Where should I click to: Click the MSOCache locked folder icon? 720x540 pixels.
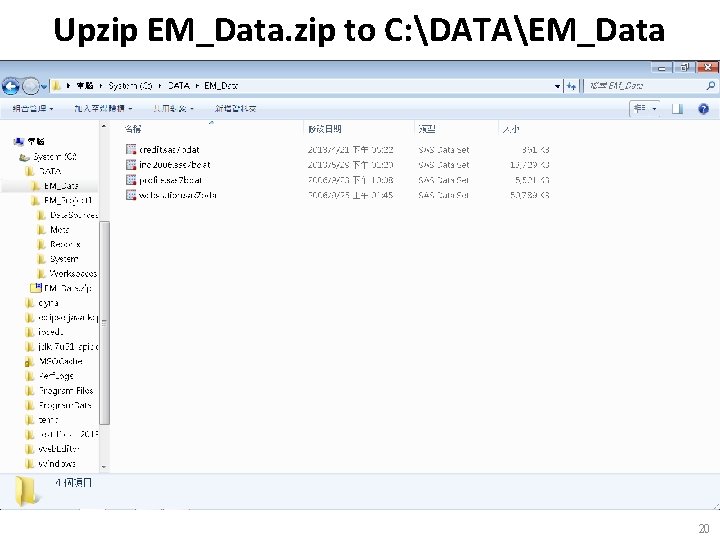pyautogui.click(x=29, y=361)
